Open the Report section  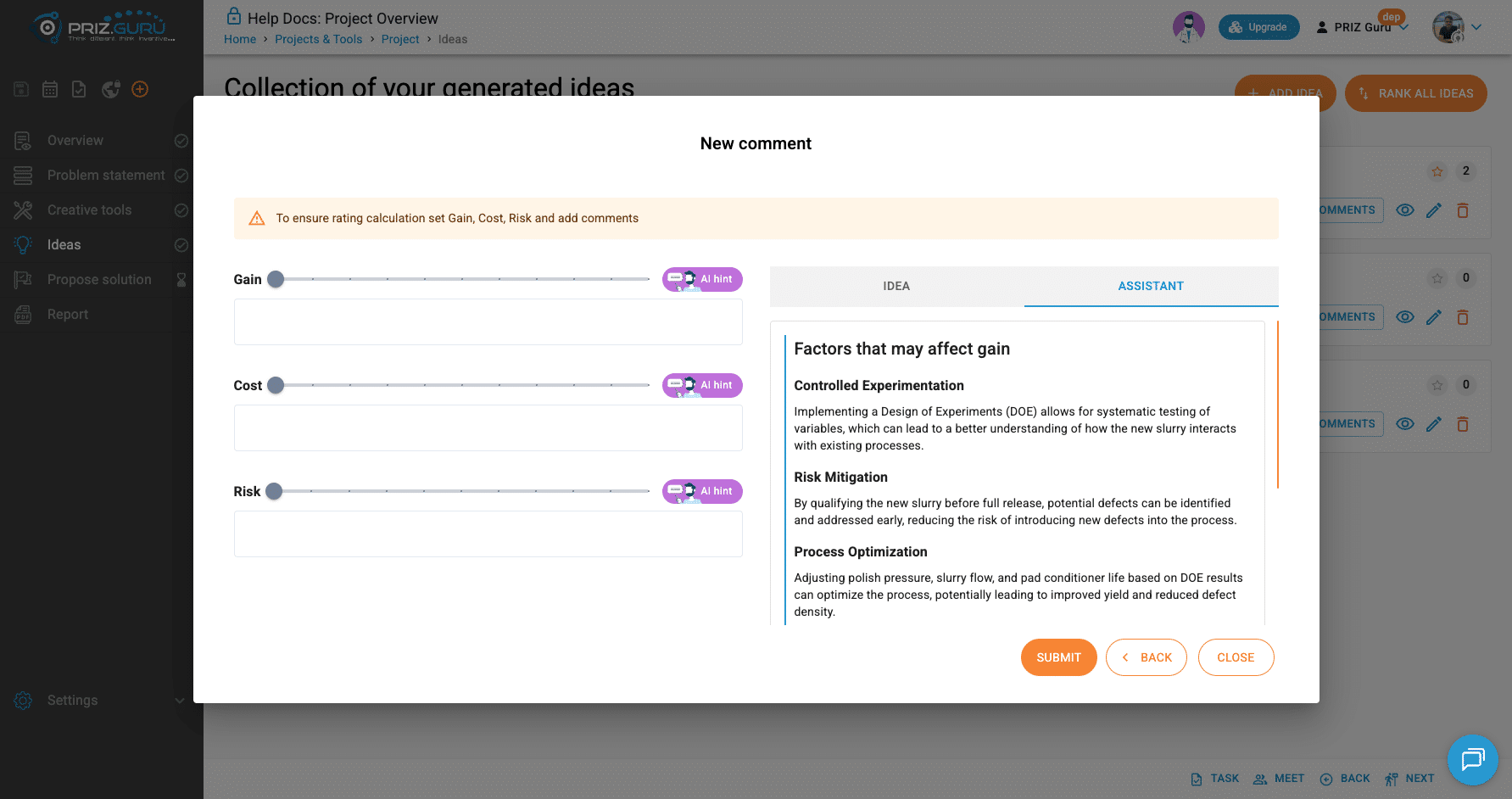click(68, 314)
